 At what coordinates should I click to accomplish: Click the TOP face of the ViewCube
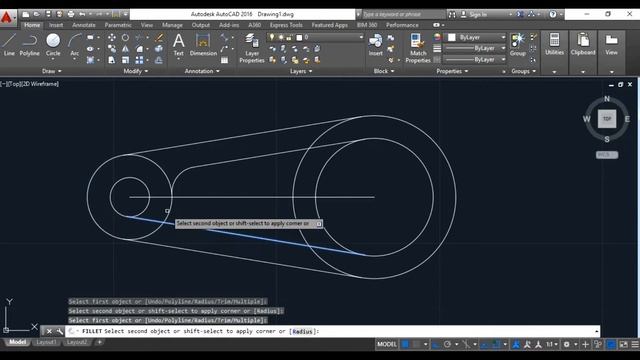607,119
